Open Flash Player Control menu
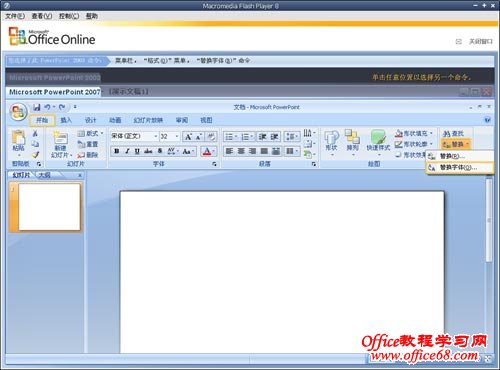The height and width of the screenshot is (370, 500). tap(69, 16)
